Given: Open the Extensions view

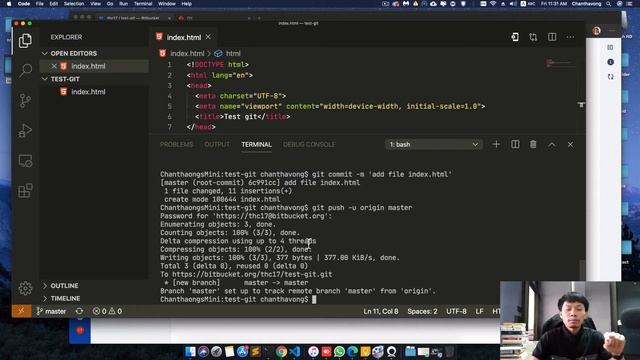Looking at the screenshot, I should (25, 191).
